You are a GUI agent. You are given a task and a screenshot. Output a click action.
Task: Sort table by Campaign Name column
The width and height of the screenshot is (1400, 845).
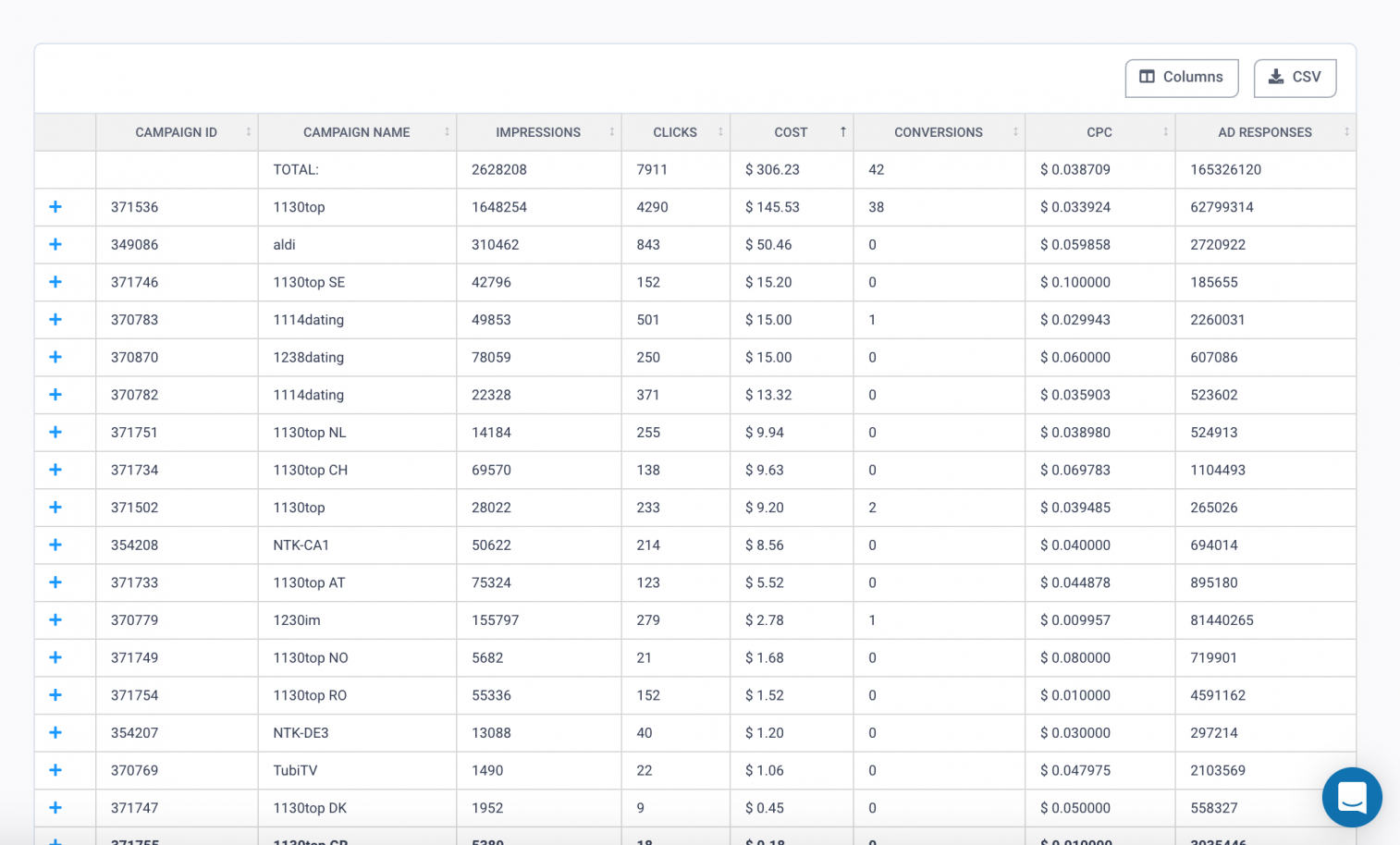pos(357,132)
